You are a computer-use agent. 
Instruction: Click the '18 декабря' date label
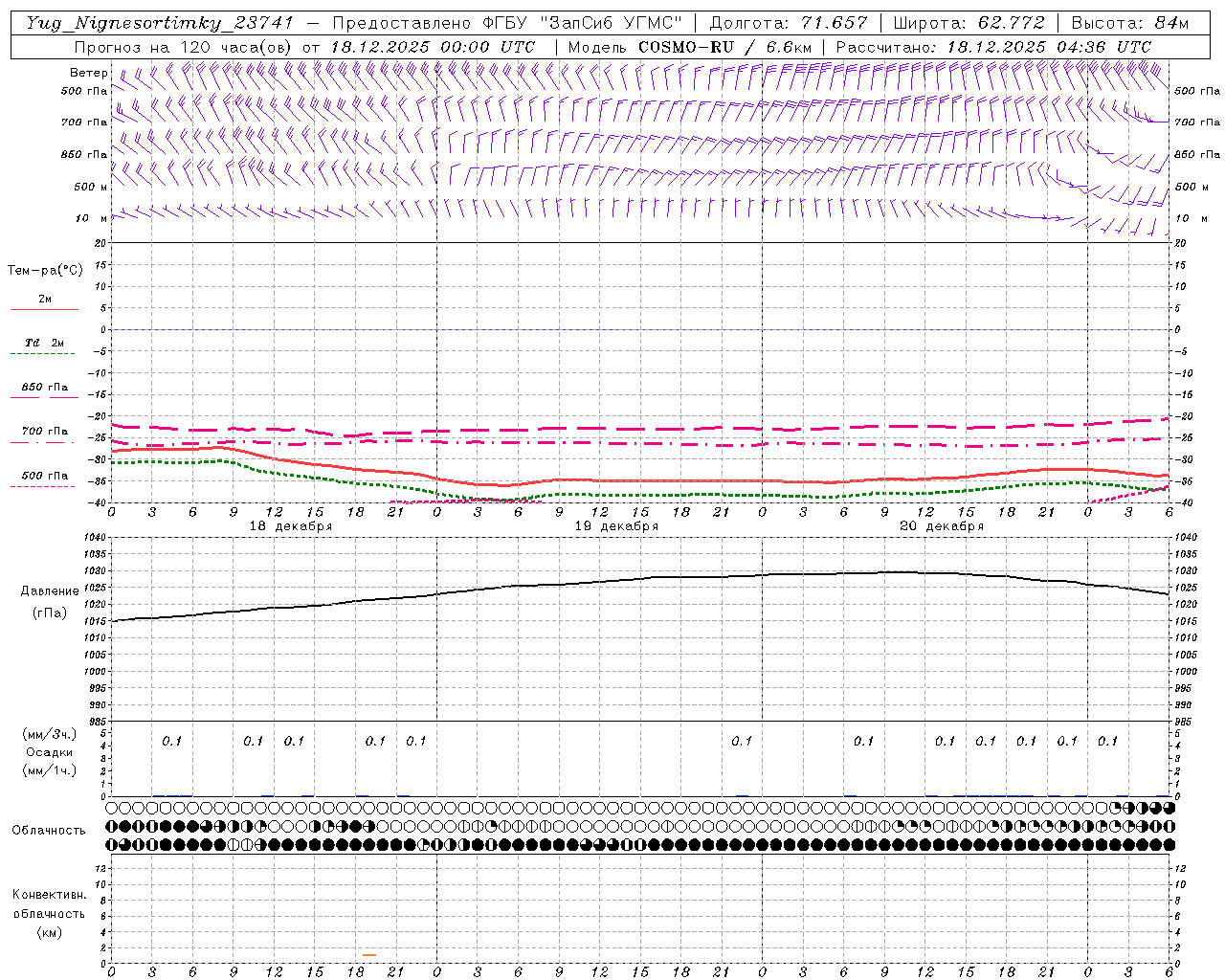point(291,526)
